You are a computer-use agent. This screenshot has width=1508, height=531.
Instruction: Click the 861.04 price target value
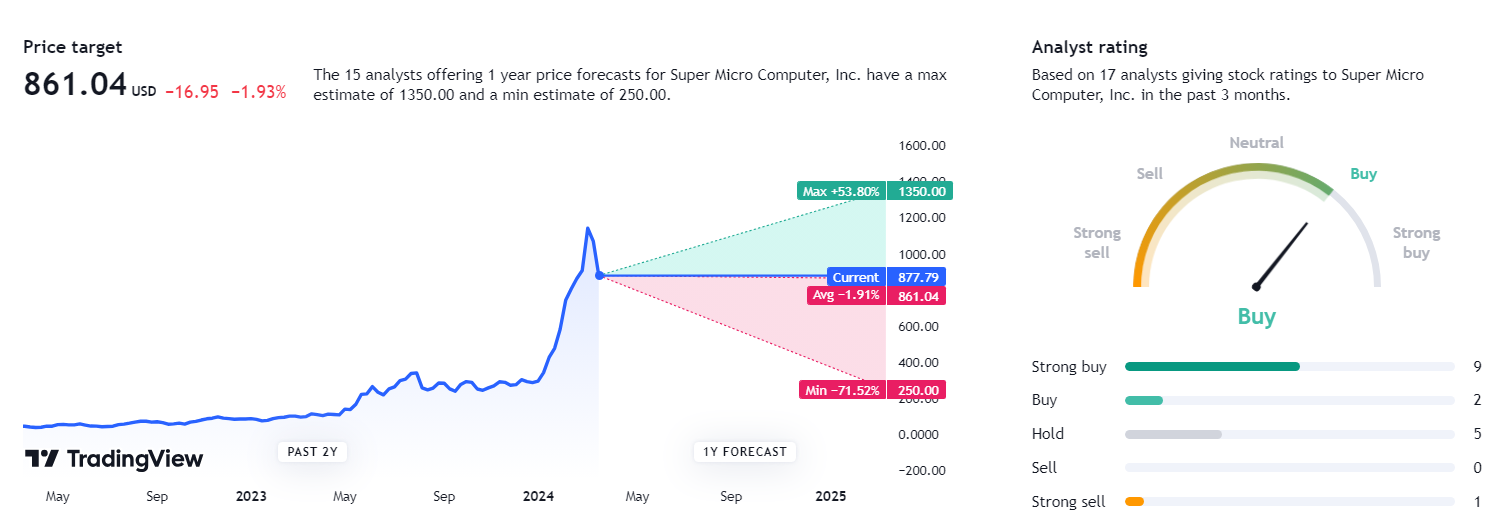(x=75, y=85)
